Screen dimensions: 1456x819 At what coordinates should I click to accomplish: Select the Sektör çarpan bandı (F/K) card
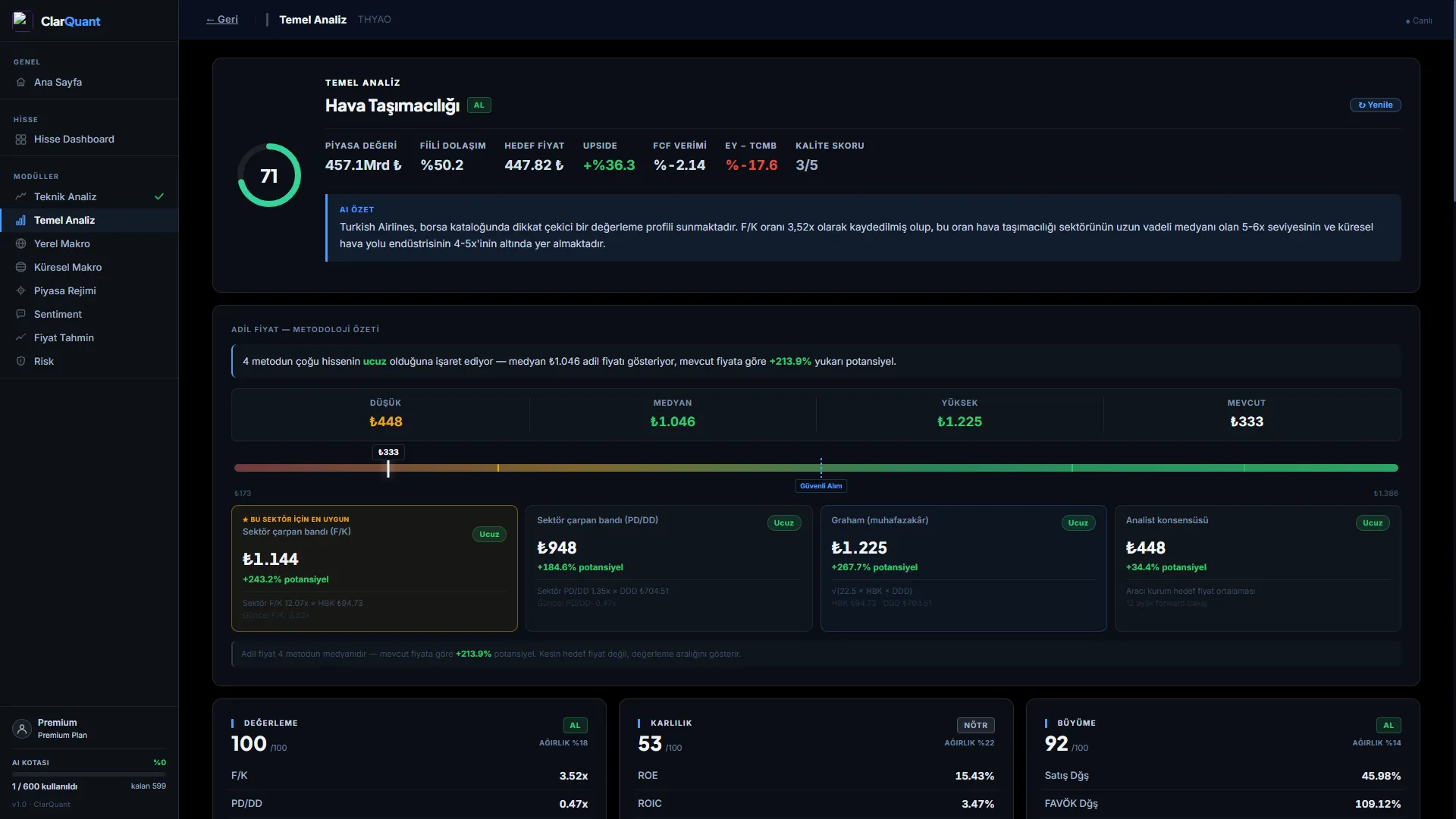point(375,569)
